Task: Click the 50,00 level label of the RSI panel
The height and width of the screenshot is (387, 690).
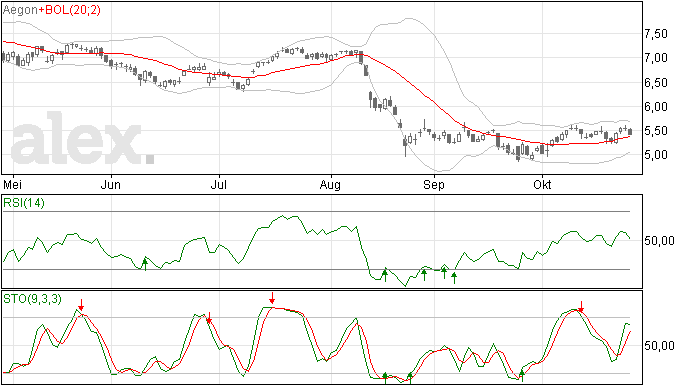Action: click(659, 240)
